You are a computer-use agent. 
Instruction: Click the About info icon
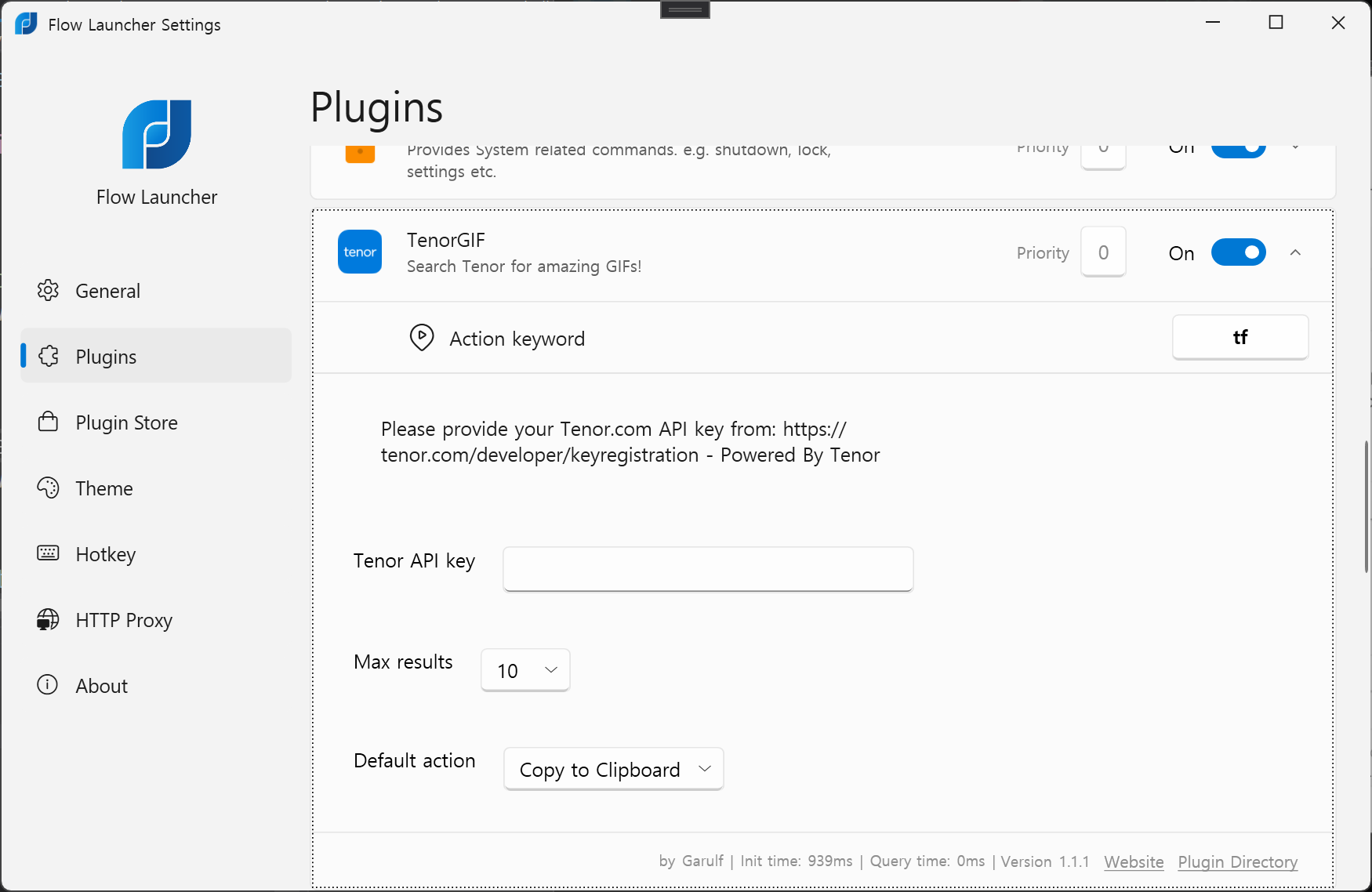pyautogui.click(x=48, y=685)
